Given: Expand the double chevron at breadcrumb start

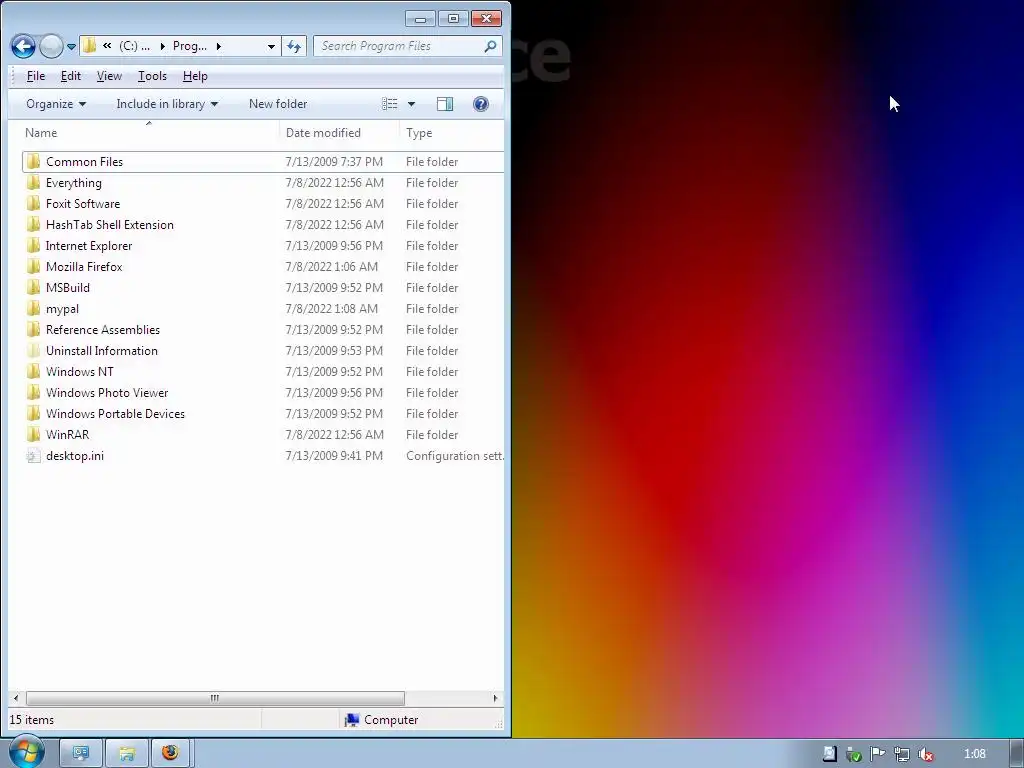Looking at the screenshot, I should pos(106,46).
